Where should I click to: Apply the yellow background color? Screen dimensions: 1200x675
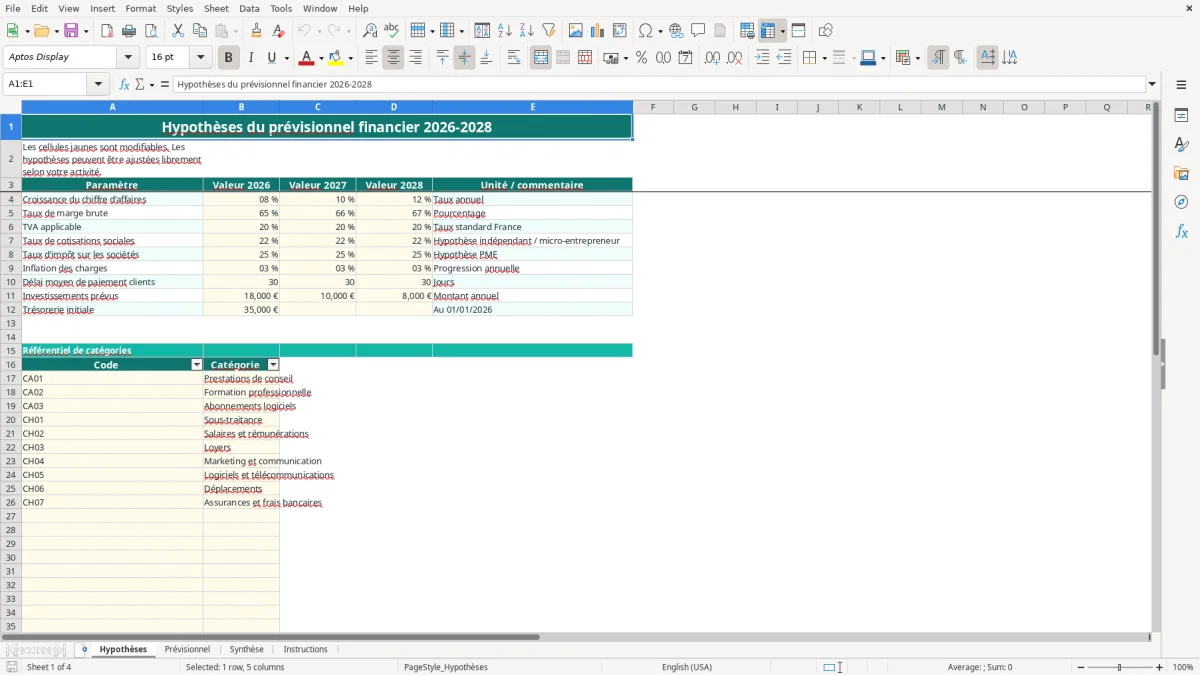point(335,58)
